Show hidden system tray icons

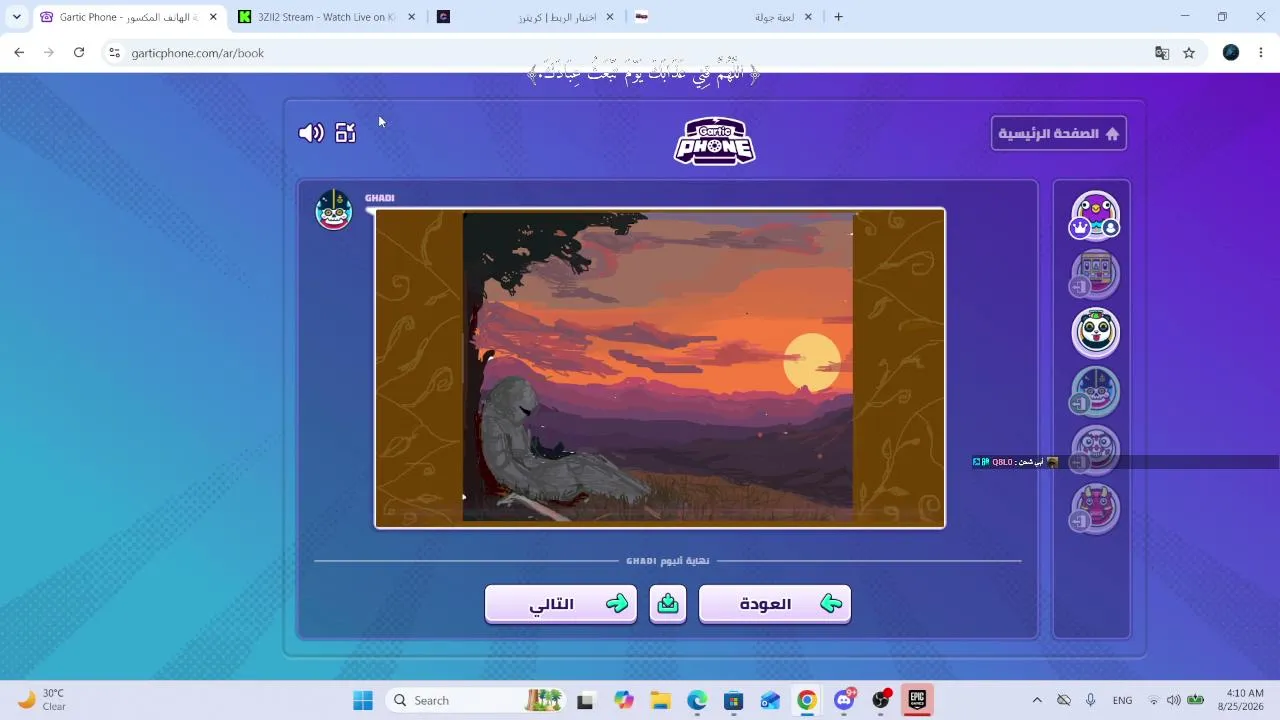click(x=1037, y=700)
